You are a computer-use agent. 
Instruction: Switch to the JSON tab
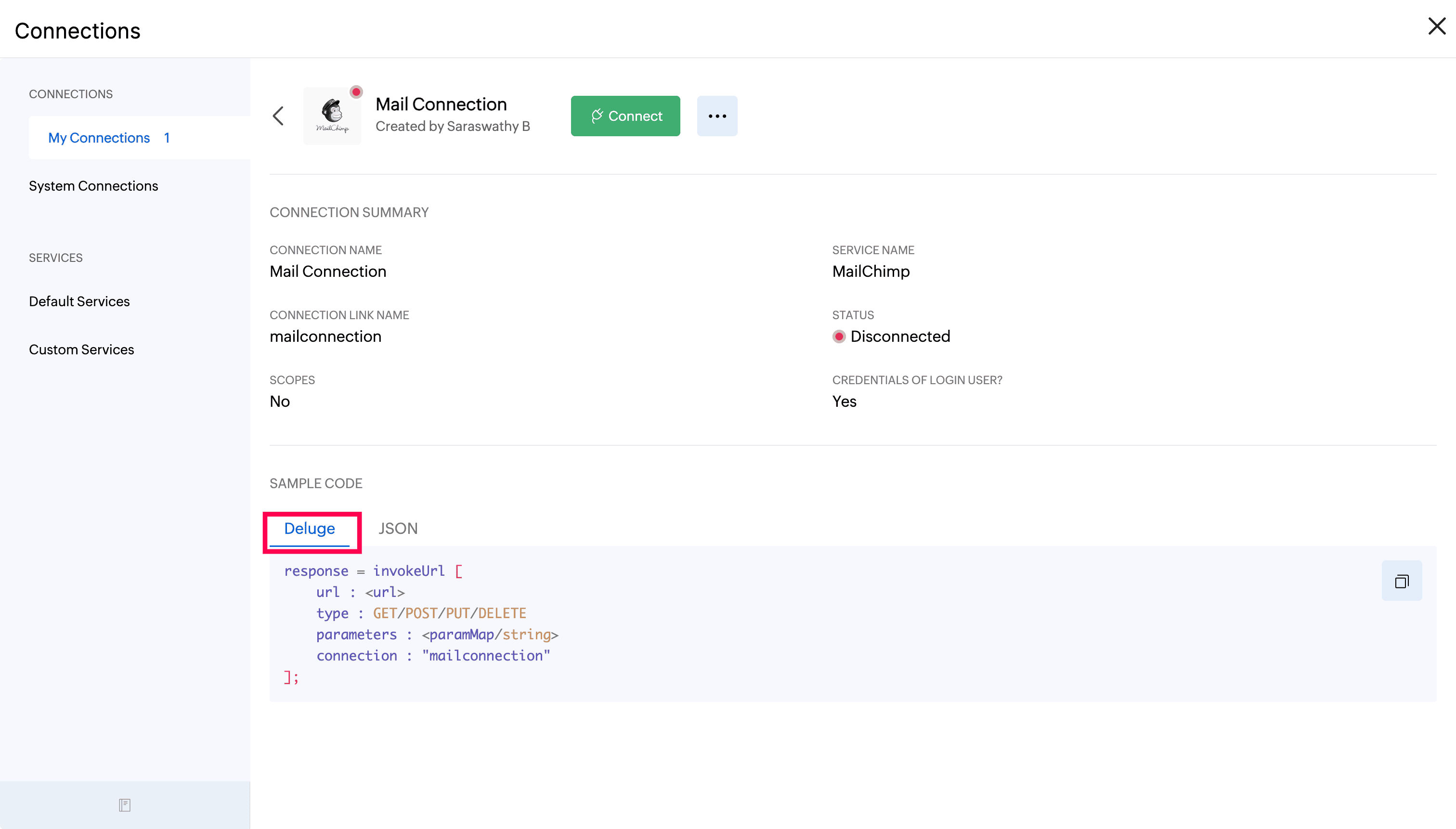click(x=398, y=529)
